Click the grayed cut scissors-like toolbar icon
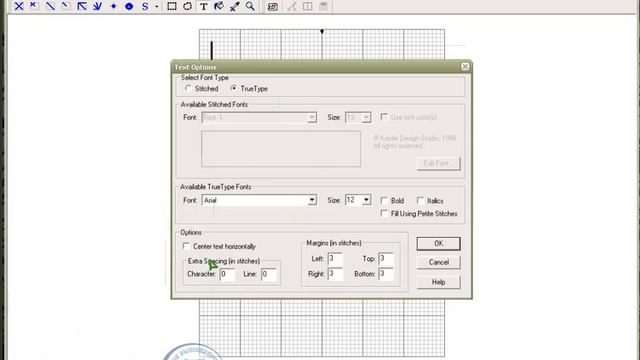The image size is (640, 360). [x=291, y=6]
